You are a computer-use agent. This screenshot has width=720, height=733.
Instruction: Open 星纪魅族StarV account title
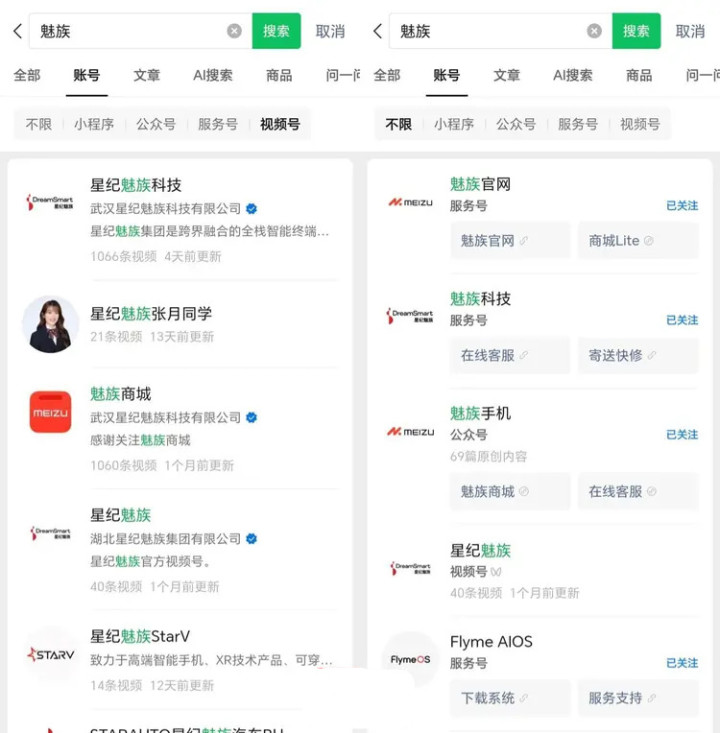140,636
